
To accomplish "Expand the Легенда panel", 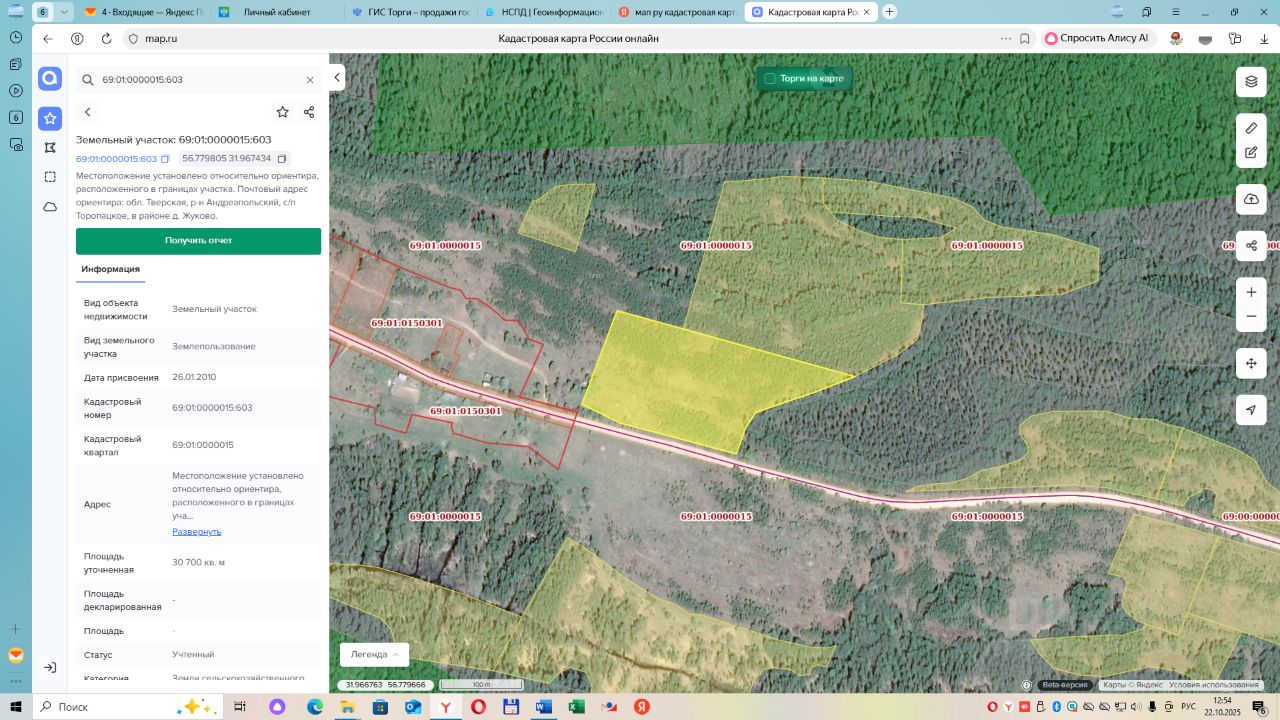I will pos(374,654).
